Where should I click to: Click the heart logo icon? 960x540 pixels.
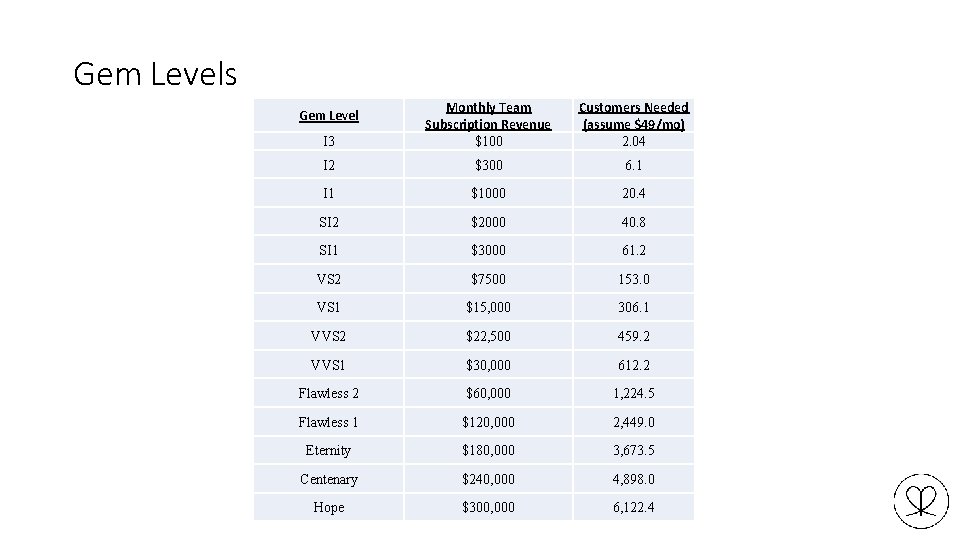921,501
